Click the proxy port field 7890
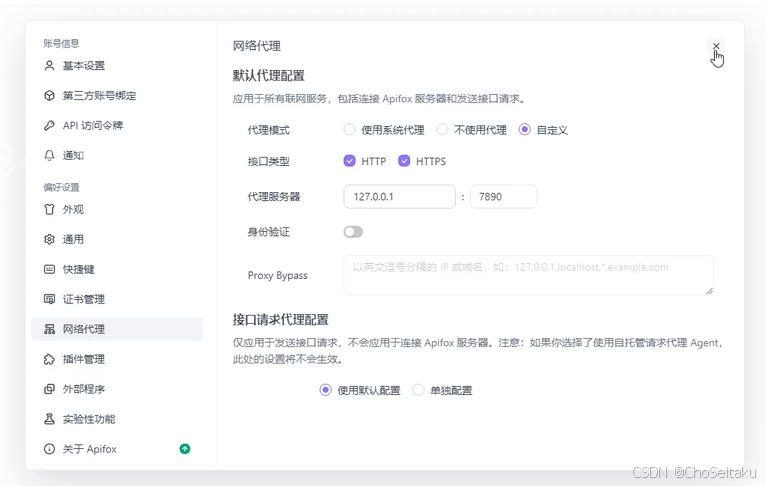Viewport: 766px width, 486px height. click(x=504, y=197)
